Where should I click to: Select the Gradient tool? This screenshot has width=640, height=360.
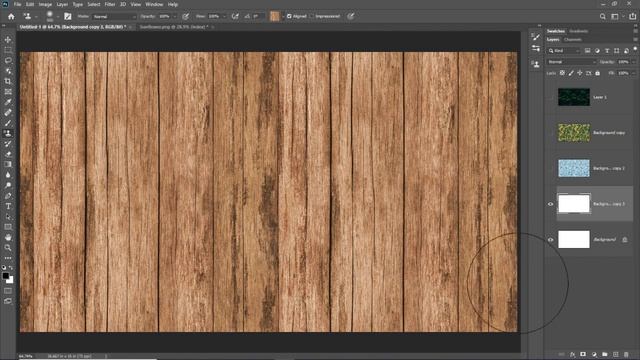tap(8, 164)
